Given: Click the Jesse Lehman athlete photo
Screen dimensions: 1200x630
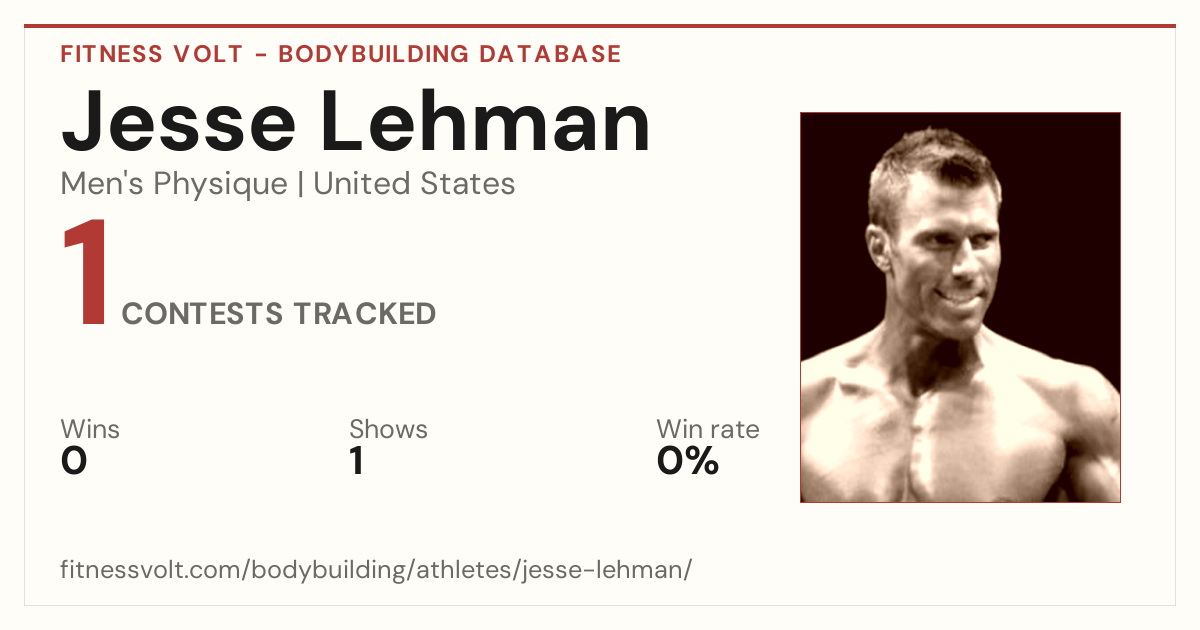Looking at the screenshot, I should tap(960, 307).
